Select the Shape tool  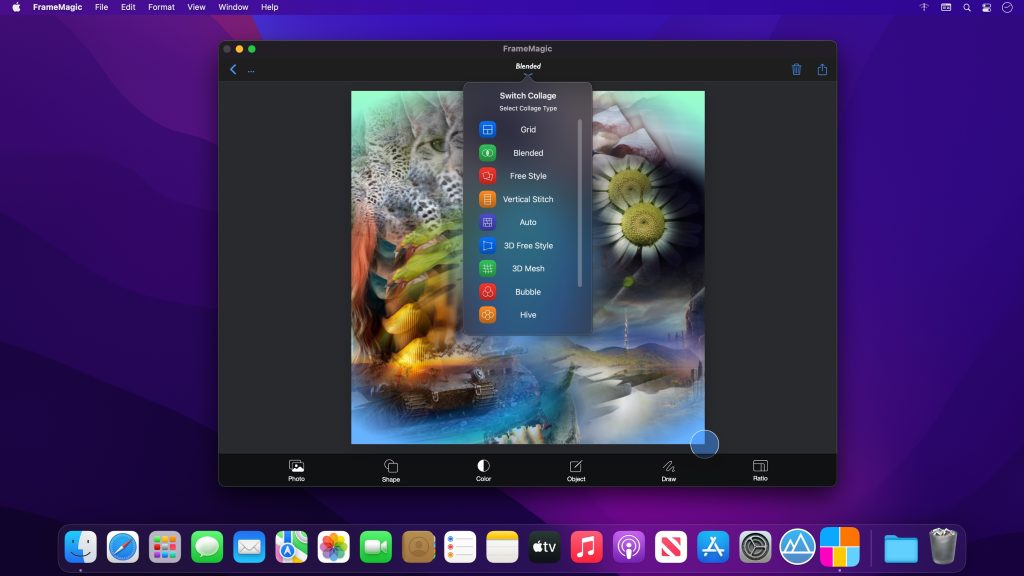pos(390,469)
